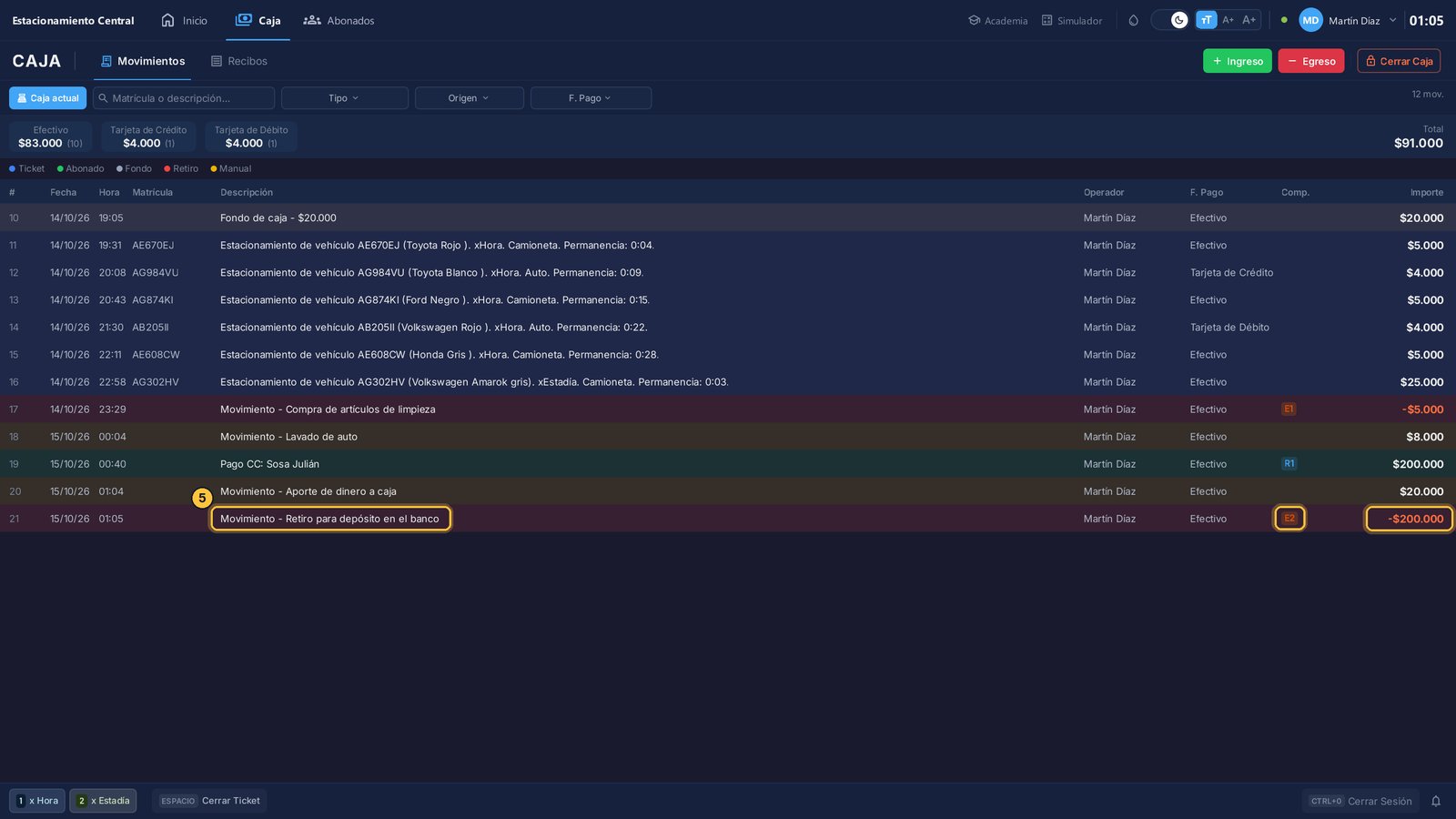The width and height of the screenshot is (1456, 819).
Task: Click the green Ingreso button
Action: coord(1237,61)
